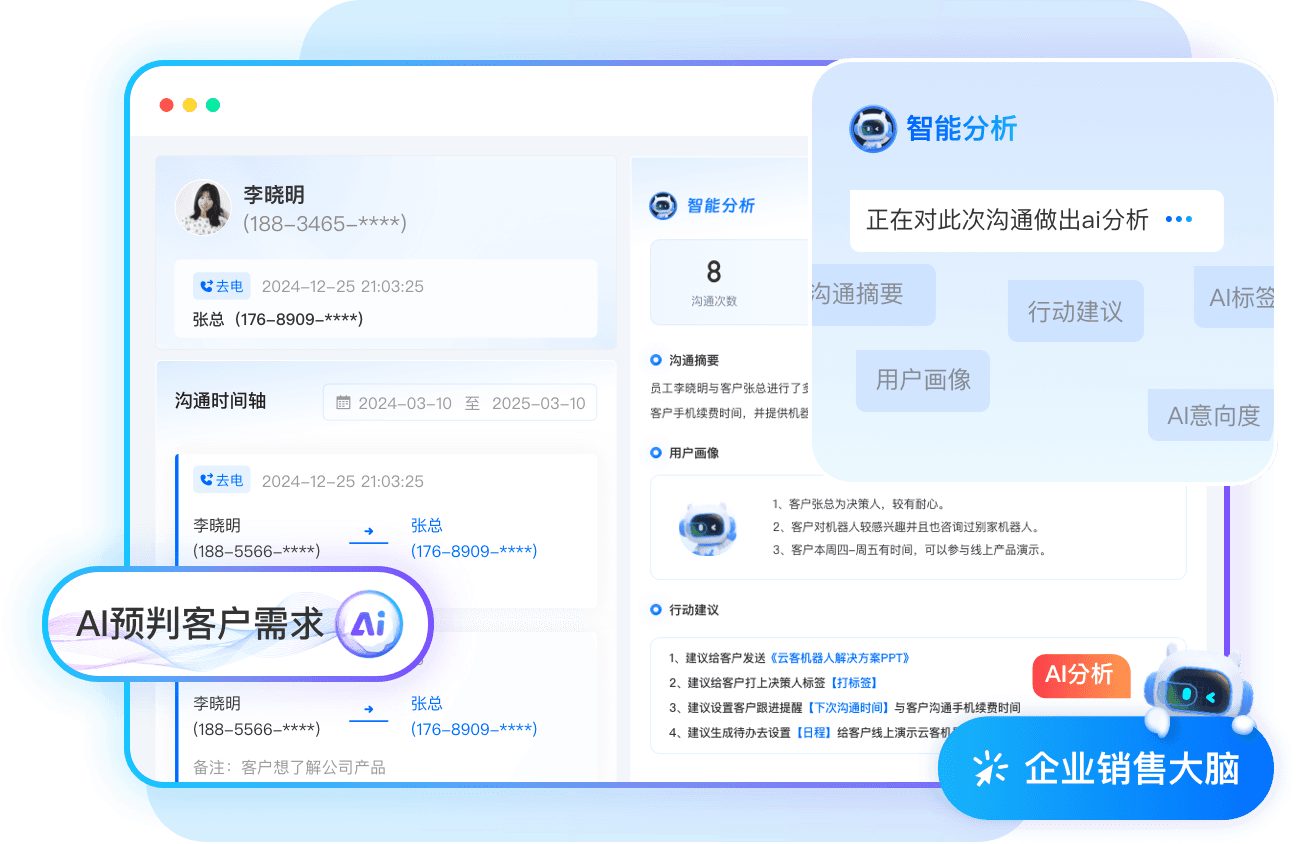This screenshot has width=1296, height=844.
Task: Click the red close window dot
Action: pos(167,105)
